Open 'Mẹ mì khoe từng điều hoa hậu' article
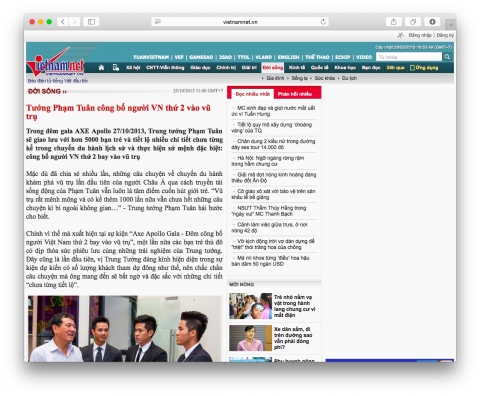480x396 pixels. (x=271, y=261)
